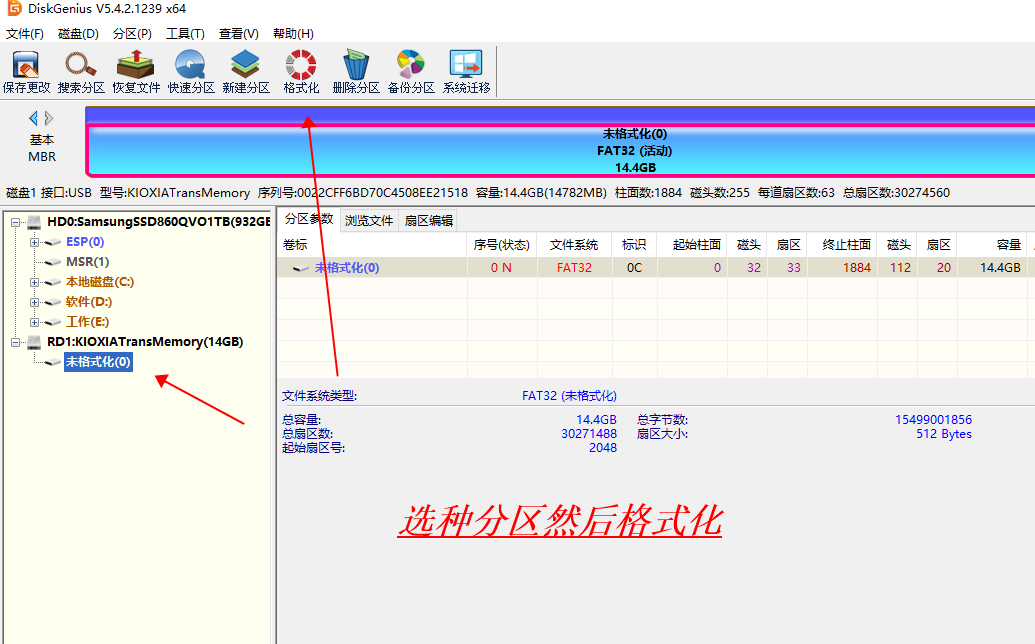Select the 未格式化(0) row in partition table
Viewport: 1035px width, 644px height.
click(346, 268)
